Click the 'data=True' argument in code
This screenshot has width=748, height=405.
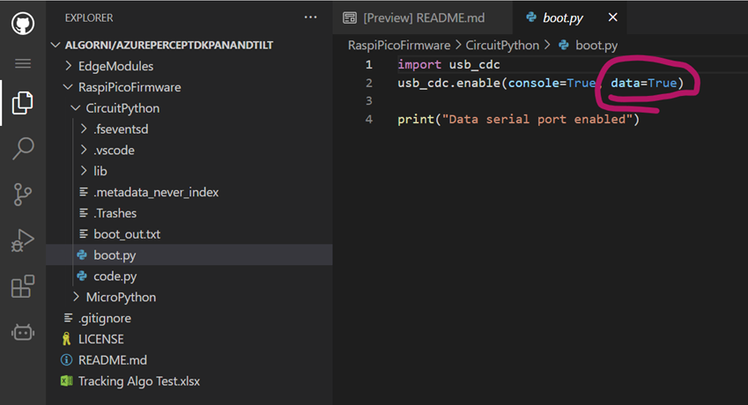coord(644,83)
